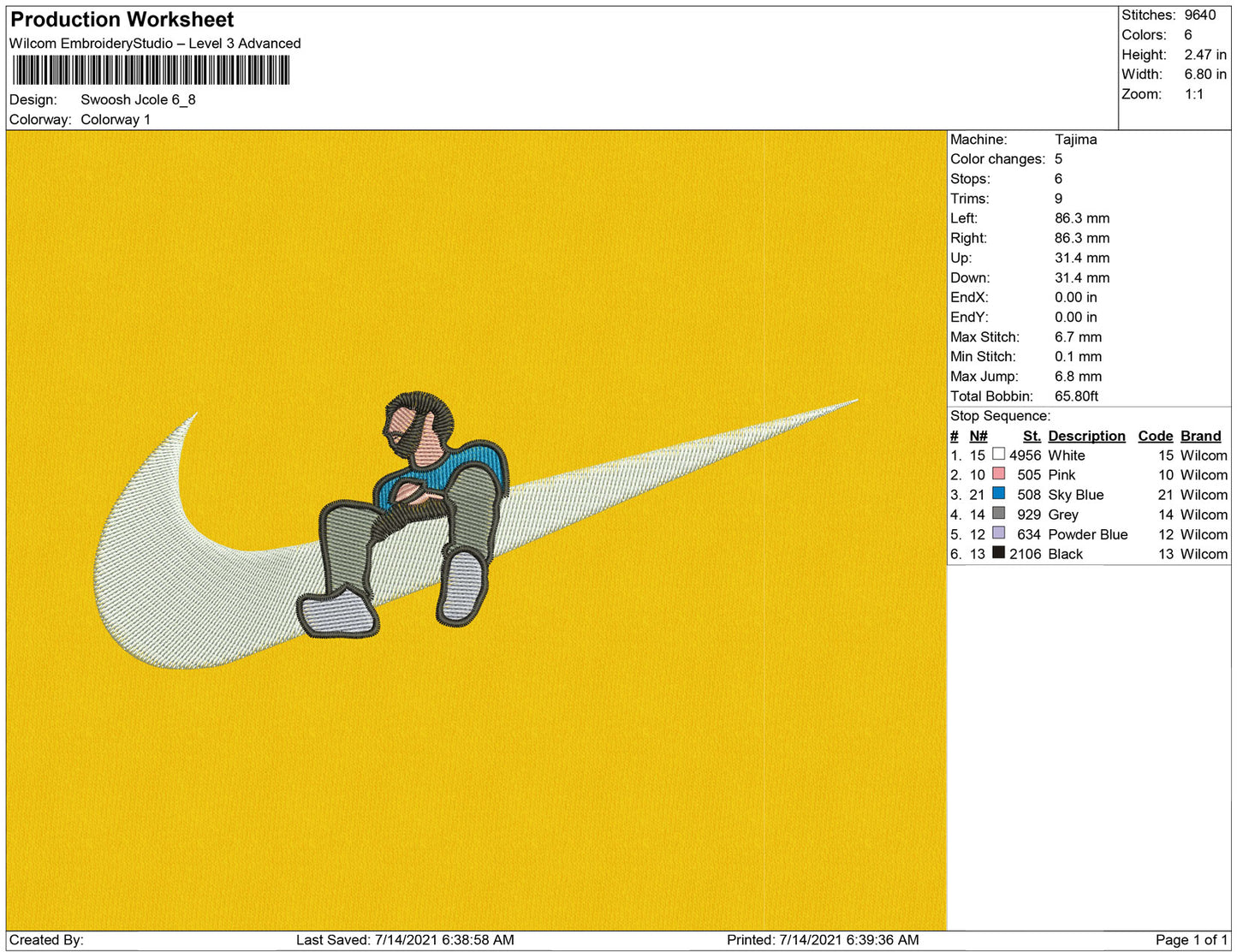Click the stitch count "4956" for White
This screenshot has width=1237, height=952.
pos(1026,455)
